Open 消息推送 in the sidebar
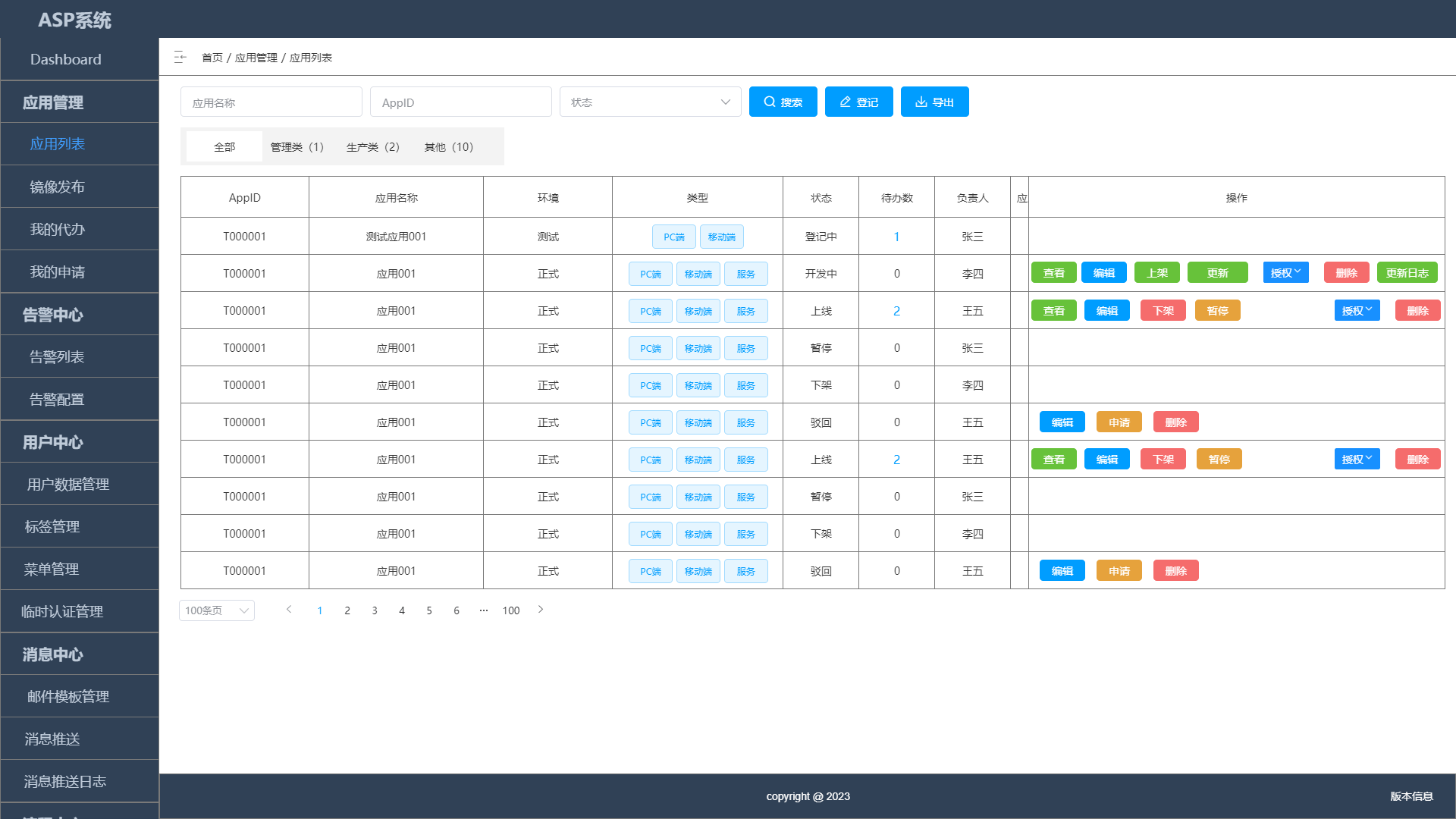The width and height of the screenshot is (1456, 819). 80,739
